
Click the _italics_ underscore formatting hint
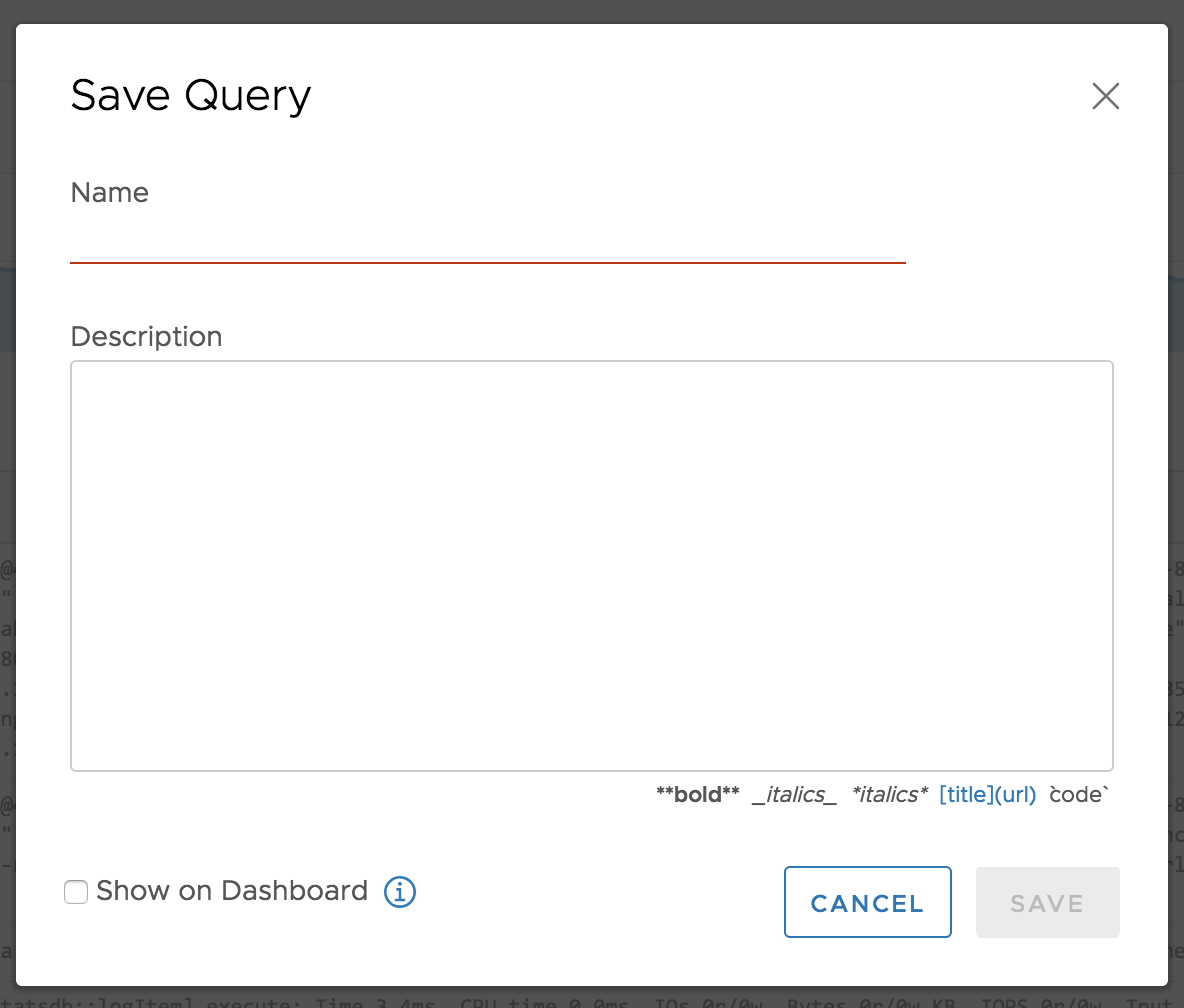click(x=794, y=795)
